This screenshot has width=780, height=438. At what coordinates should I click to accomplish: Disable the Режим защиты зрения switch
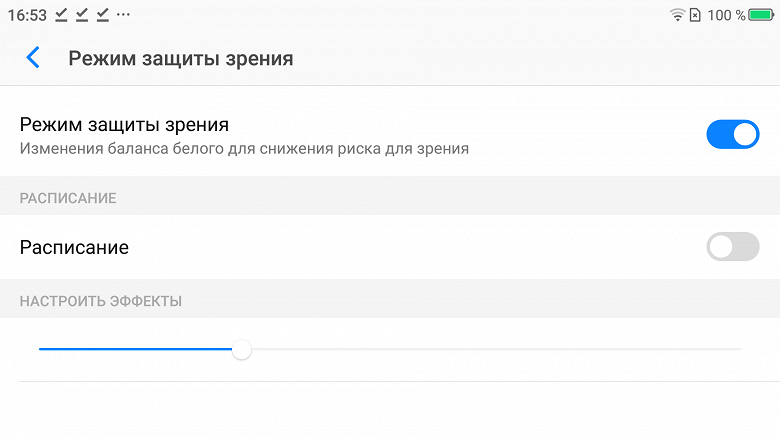click(x=733, y=134)
